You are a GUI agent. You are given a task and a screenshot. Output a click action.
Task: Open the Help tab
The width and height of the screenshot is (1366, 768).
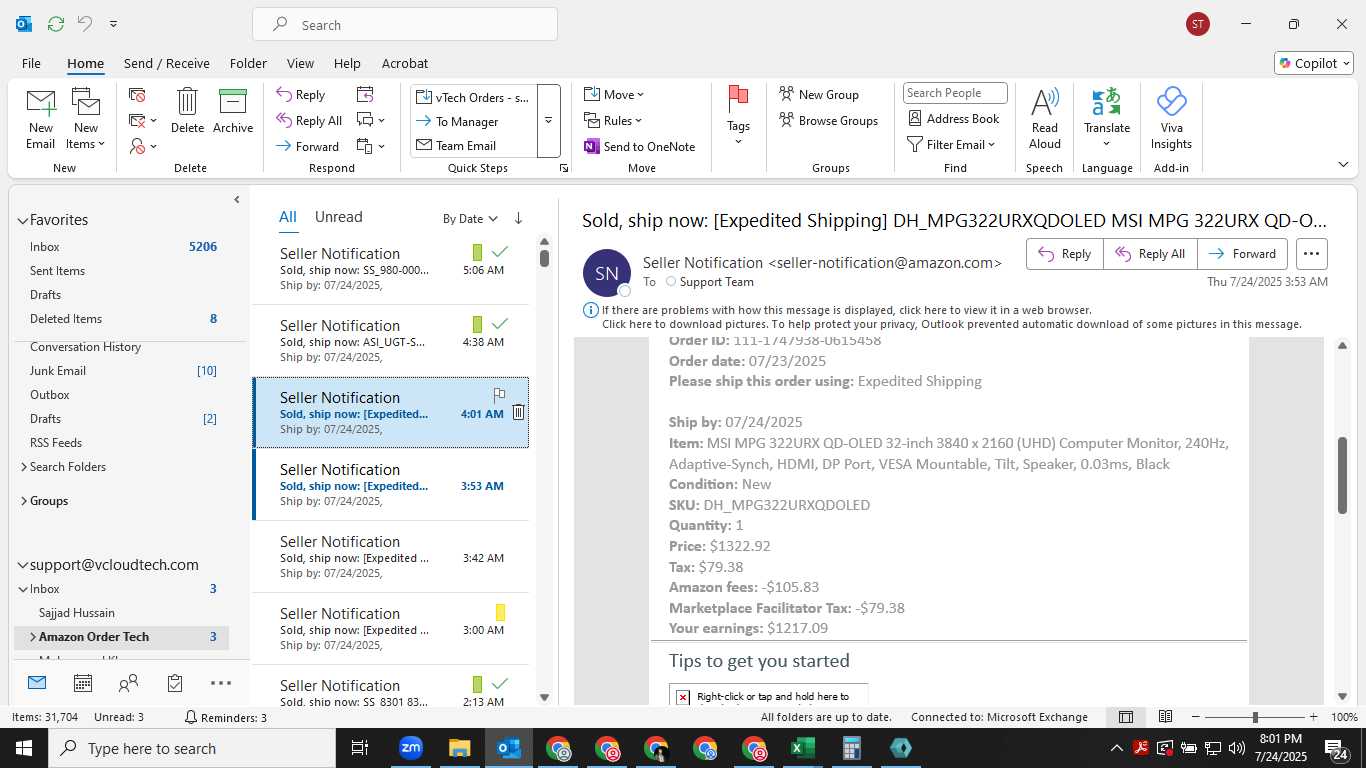pyautogui.click(x=347, y=63)
